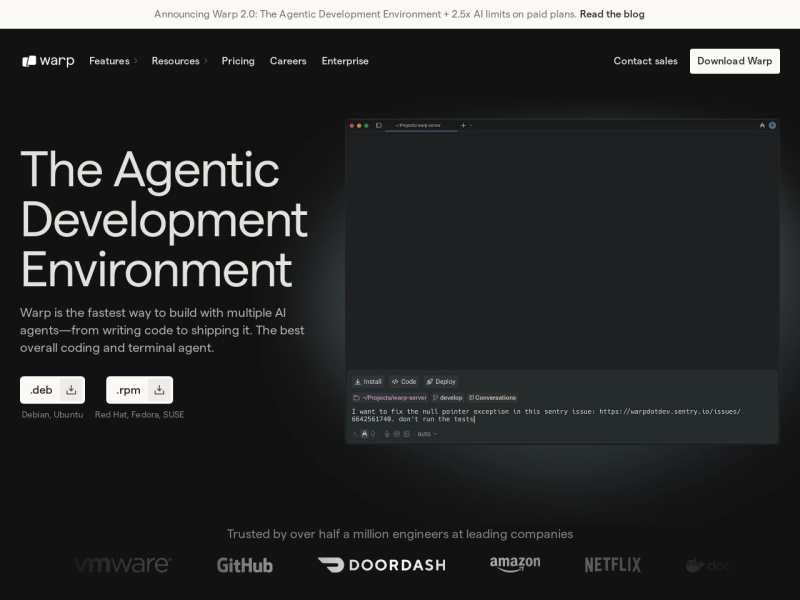Open the Pricing page

pyautogui.click(x=238, y=61)
